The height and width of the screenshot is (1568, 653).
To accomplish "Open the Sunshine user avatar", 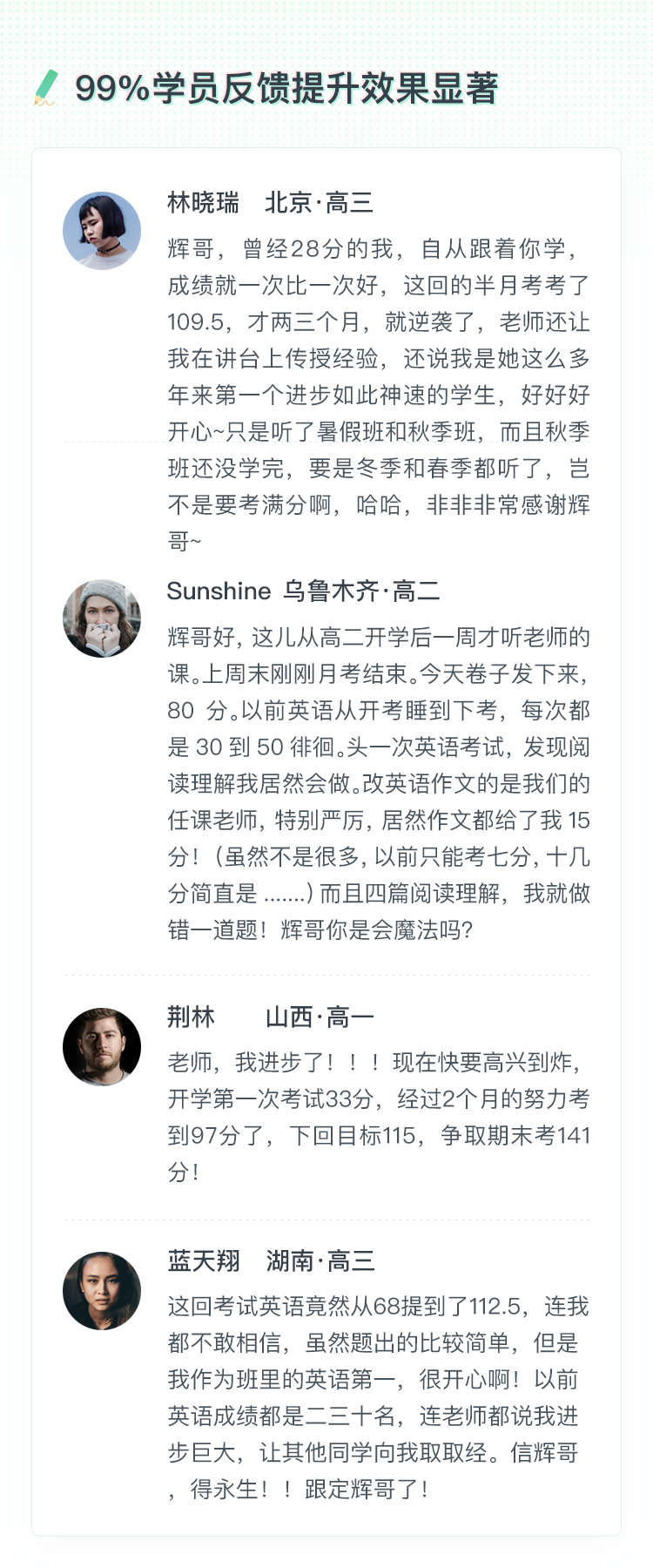I will coord(102,618).
